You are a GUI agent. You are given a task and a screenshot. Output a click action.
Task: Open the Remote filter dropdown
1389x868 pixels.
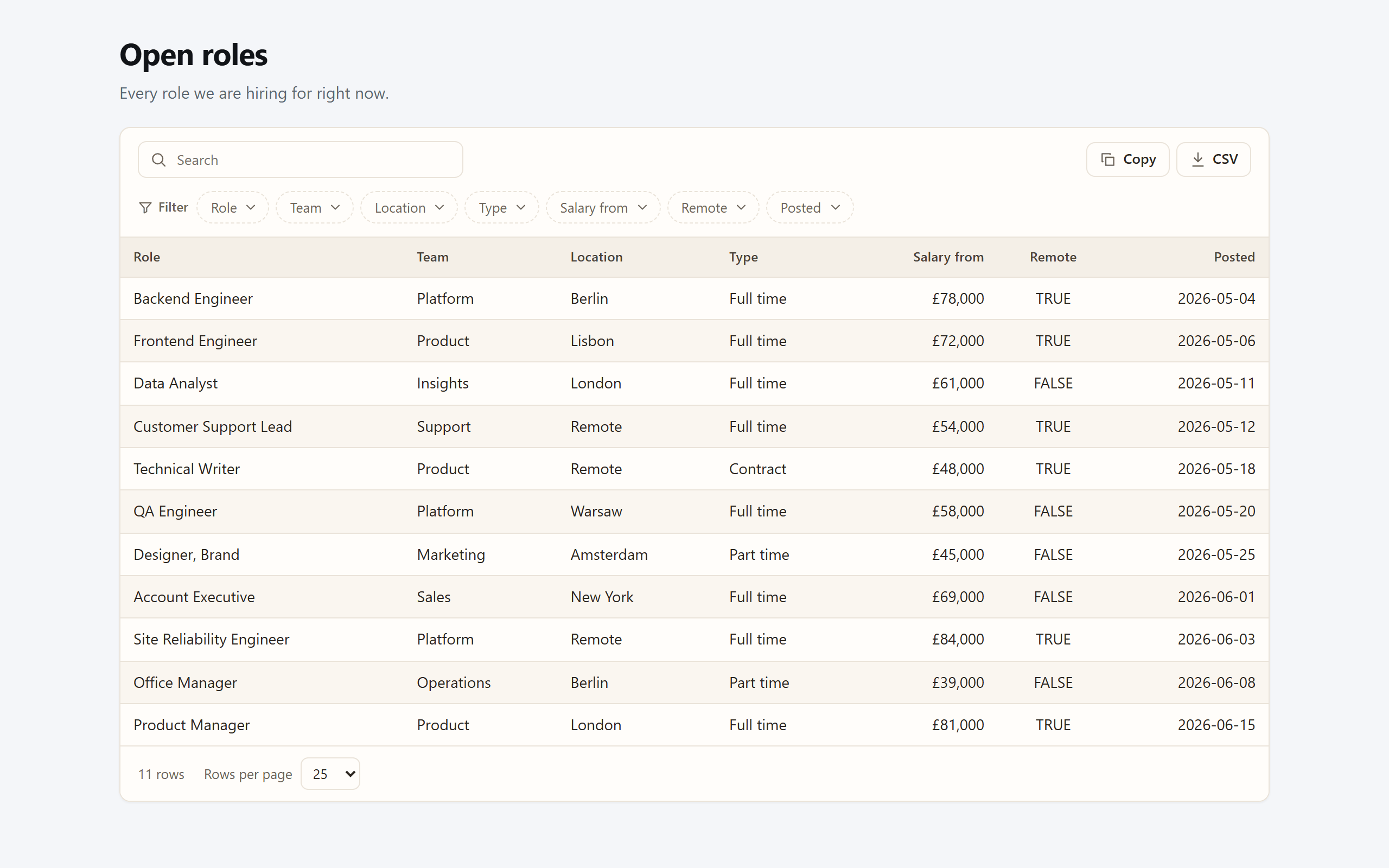coord(713,208)
